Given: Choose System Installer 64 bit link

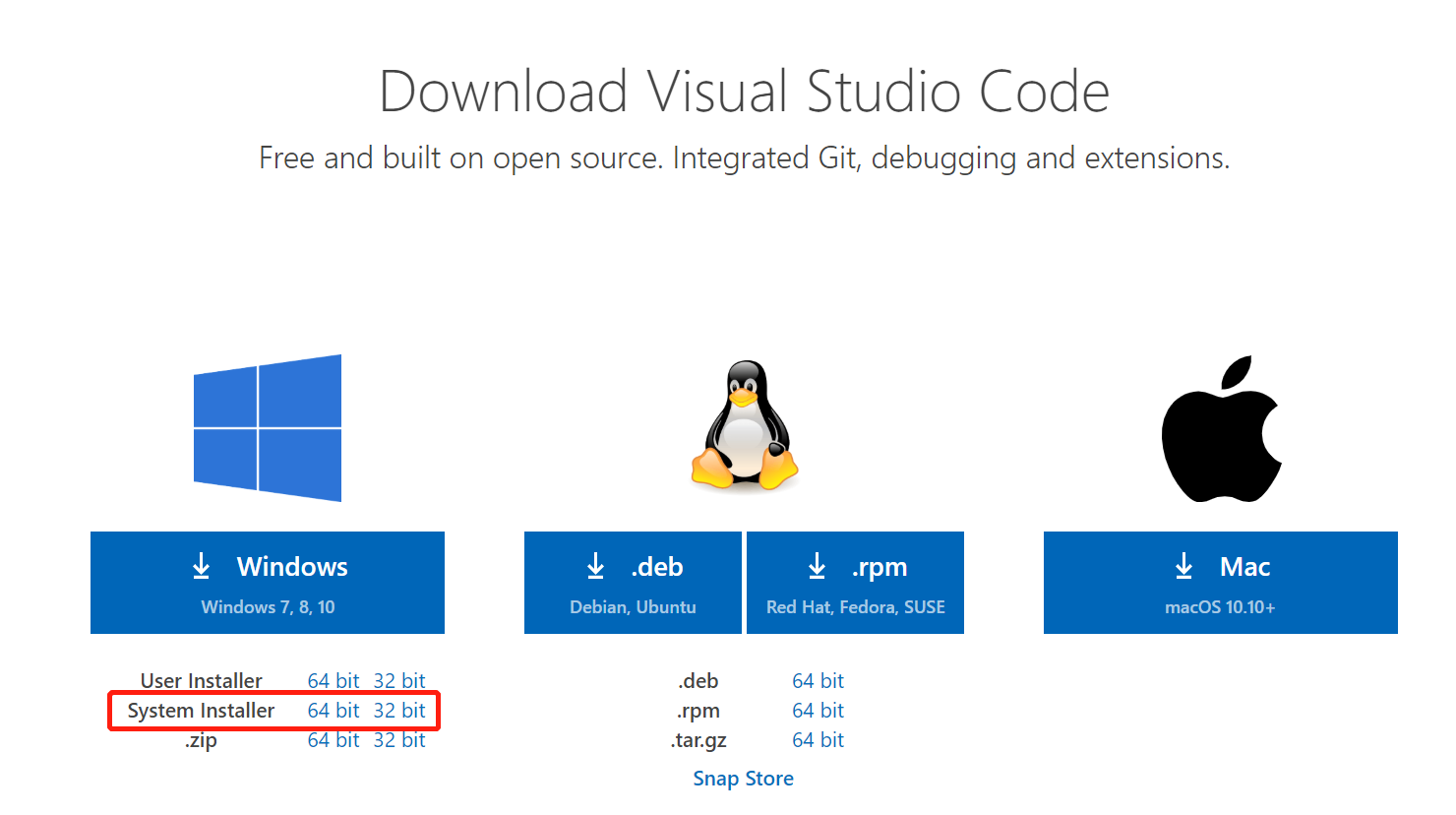Looking at the screenshot, I should pyautogui.click(x=334, y=711).
